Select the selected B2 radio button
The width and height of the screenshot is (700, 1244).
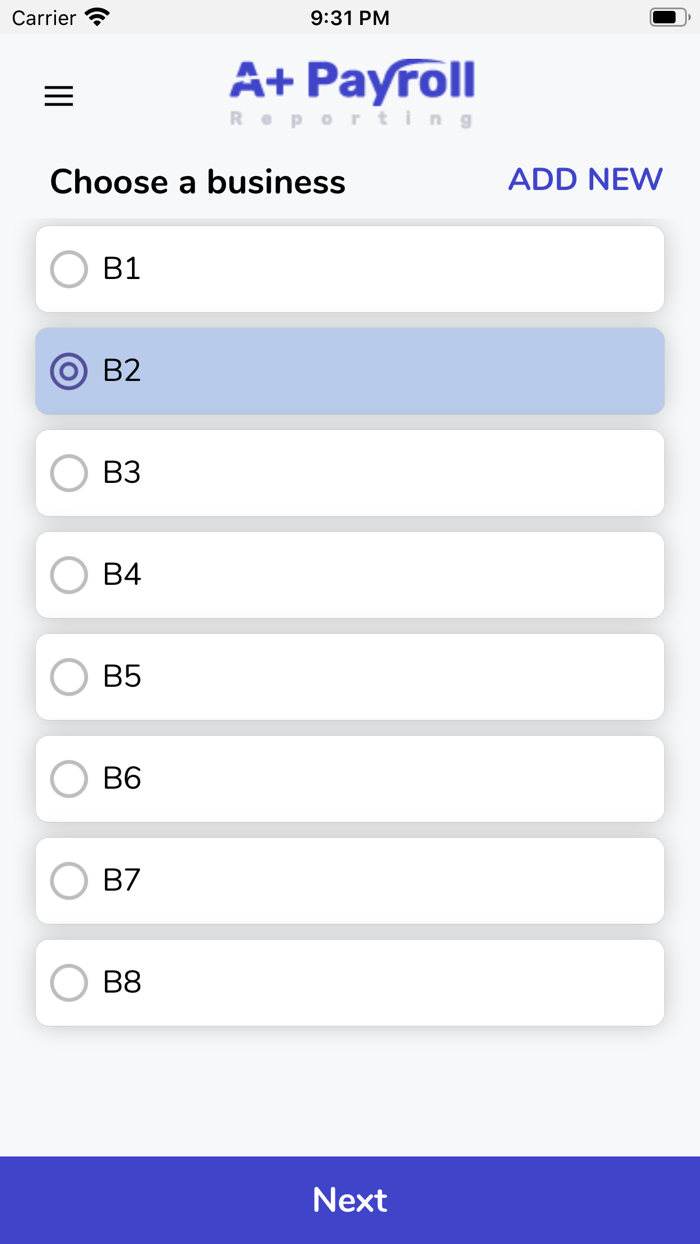pos(69,371)
